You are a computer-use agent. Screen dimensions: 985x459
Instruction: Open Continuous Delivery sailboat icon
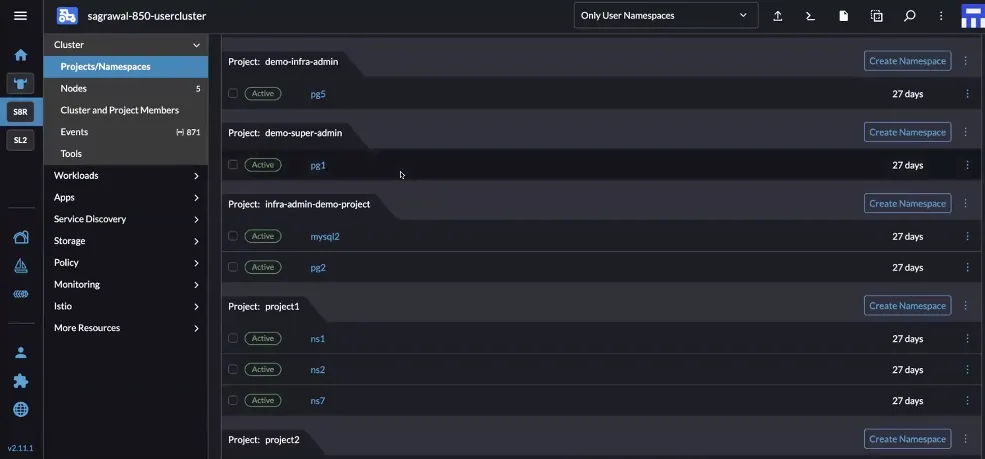tap(21, 266)
